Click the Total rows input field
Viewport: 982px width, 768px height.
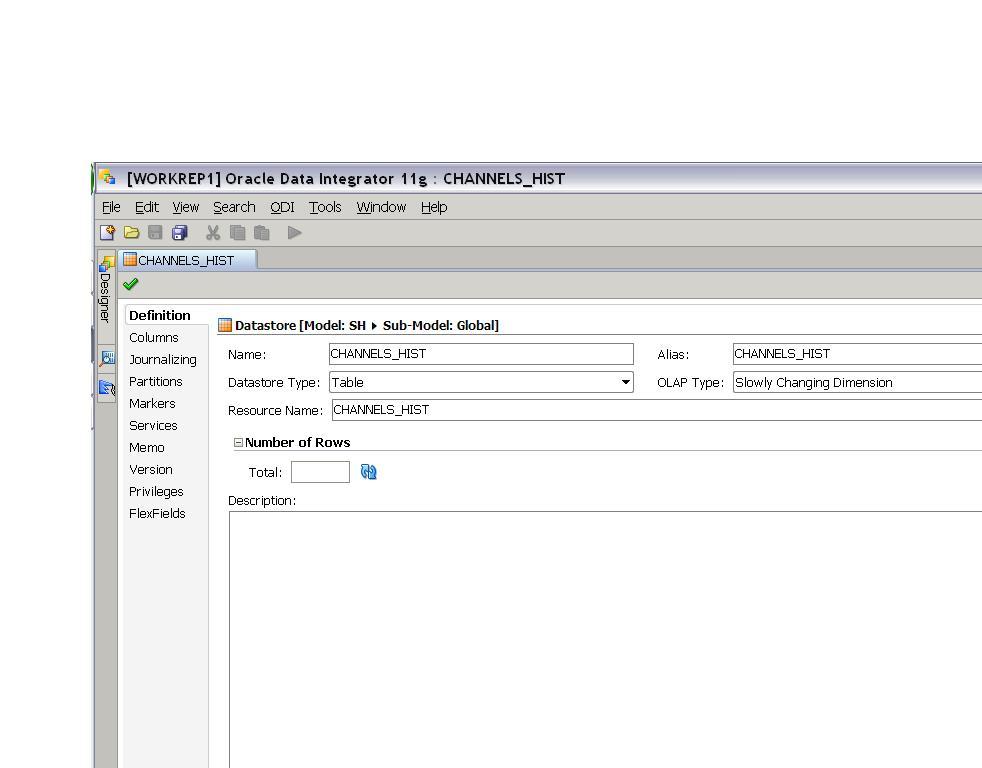(320, 471)
